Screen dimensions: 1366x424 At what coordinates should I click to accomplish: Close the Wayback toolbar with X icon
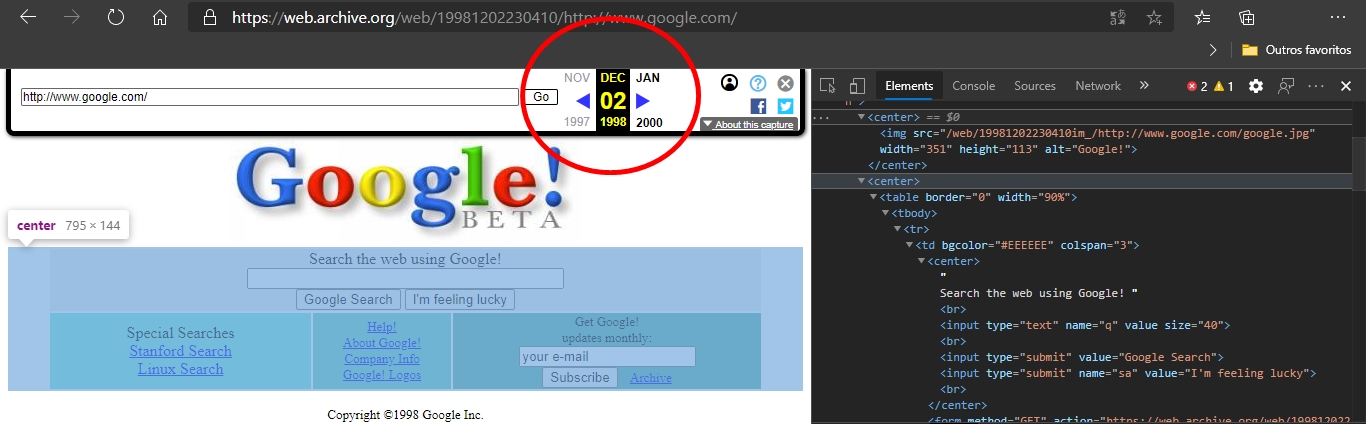coord(785,83)
